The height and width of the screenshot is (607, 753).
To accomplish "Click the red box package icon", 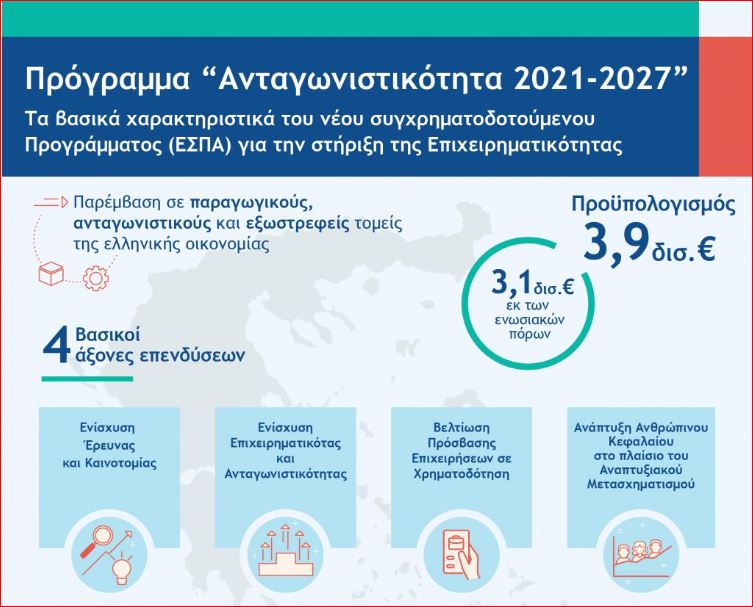I will (x=49, y=271).
